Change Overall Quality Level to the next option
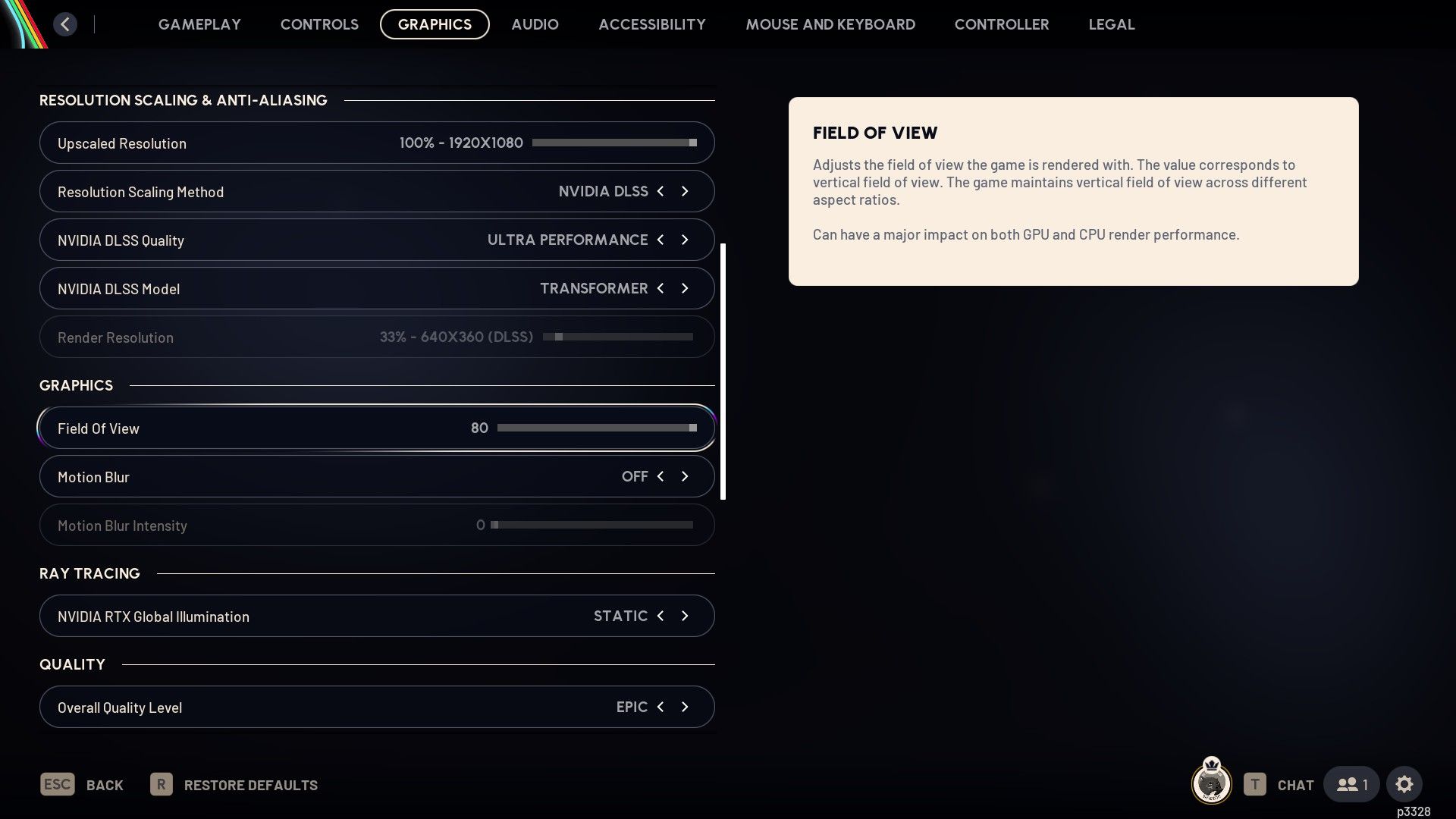Image resolution: width=1456 pixels, height=819 pixels. pos(685,707)
